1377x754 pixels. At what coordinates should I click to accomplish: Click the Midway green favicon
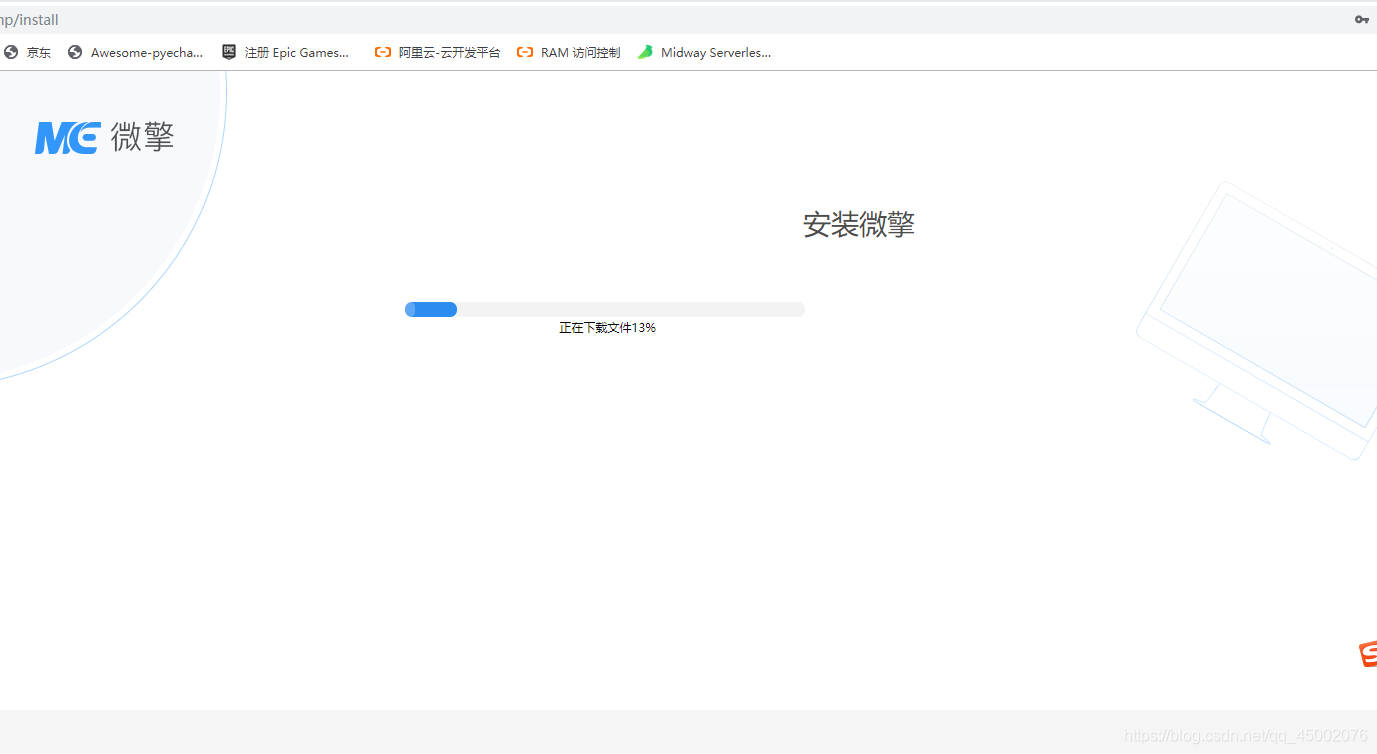tap(646, 53)
